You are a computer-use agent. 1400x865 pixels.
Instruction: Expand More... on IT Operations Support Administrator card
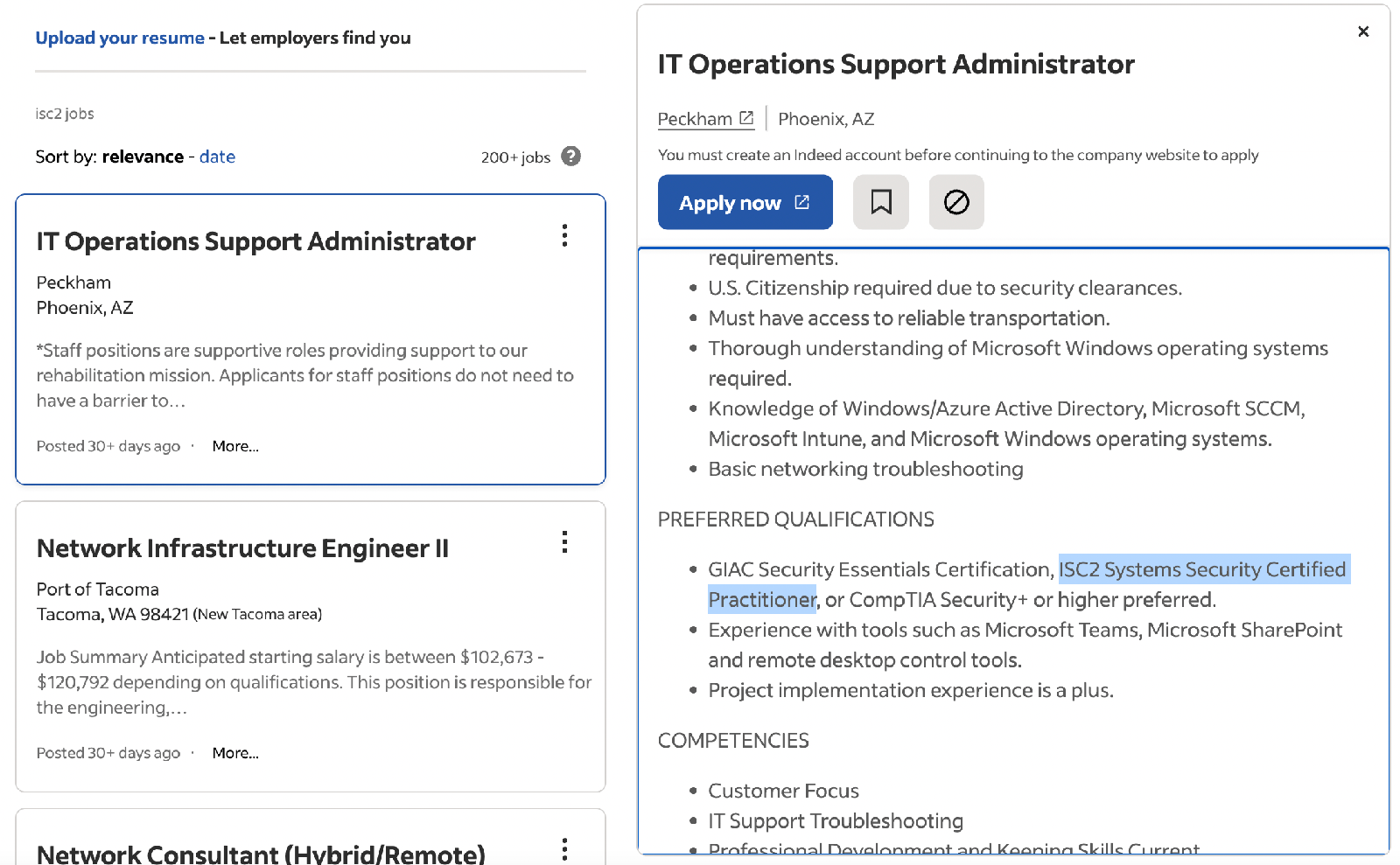[235, 446]
